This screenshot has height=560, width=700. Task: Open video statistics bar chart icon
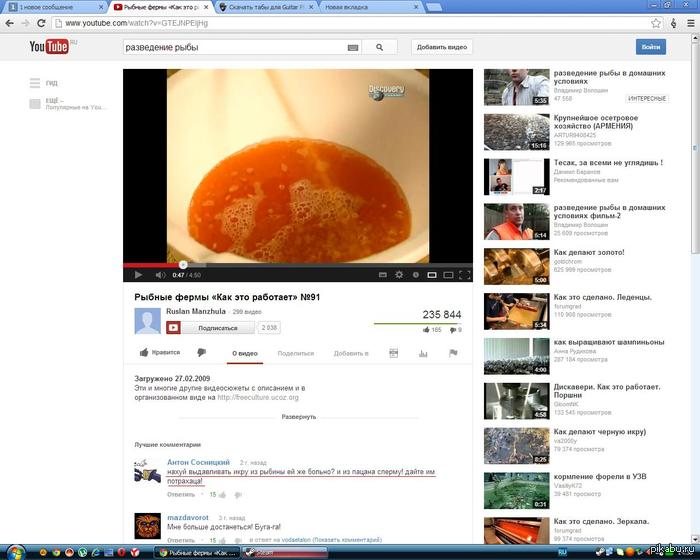423,353
